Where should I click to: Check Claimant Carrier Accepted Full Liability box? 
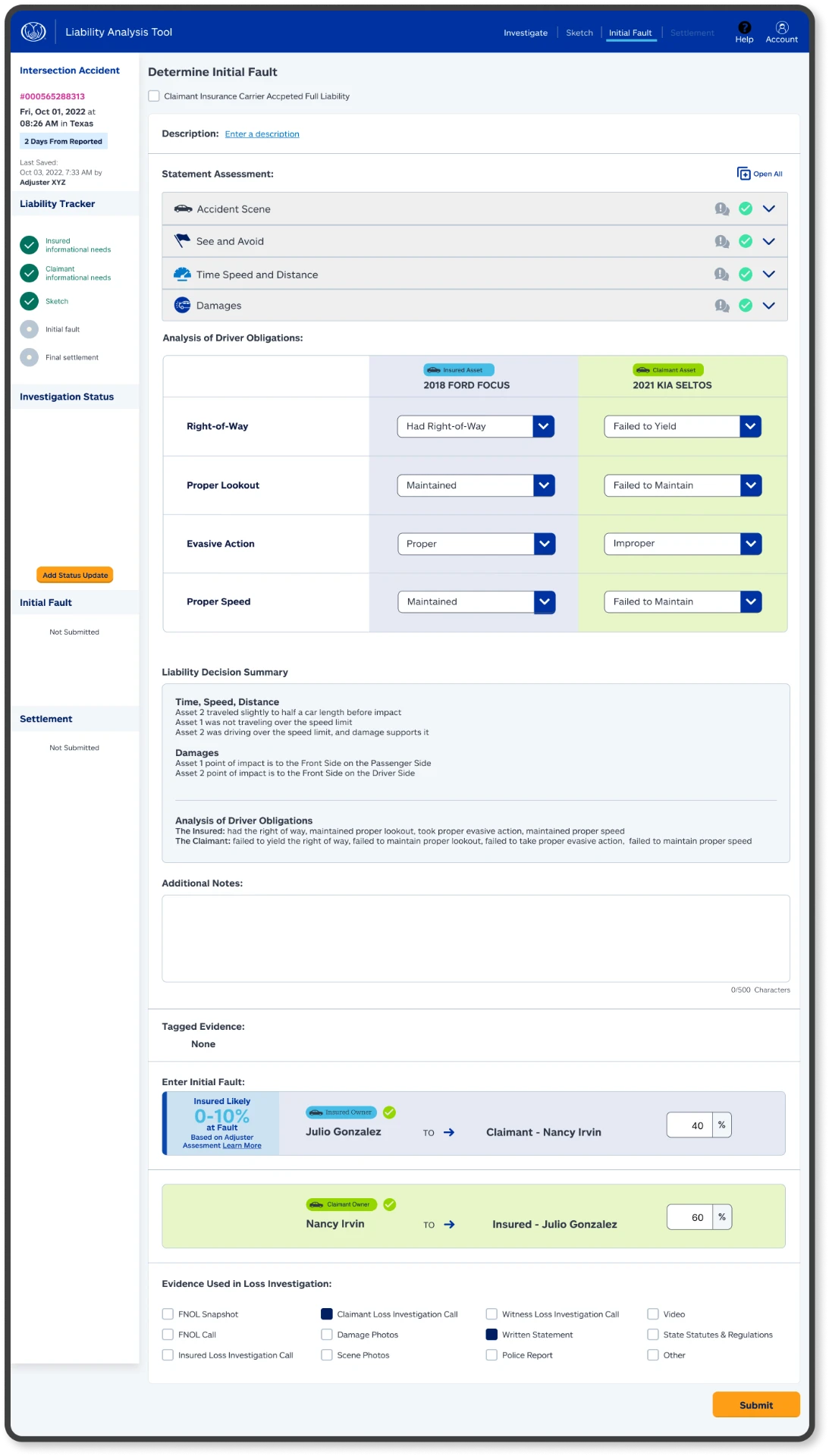[x=154, y=96]
